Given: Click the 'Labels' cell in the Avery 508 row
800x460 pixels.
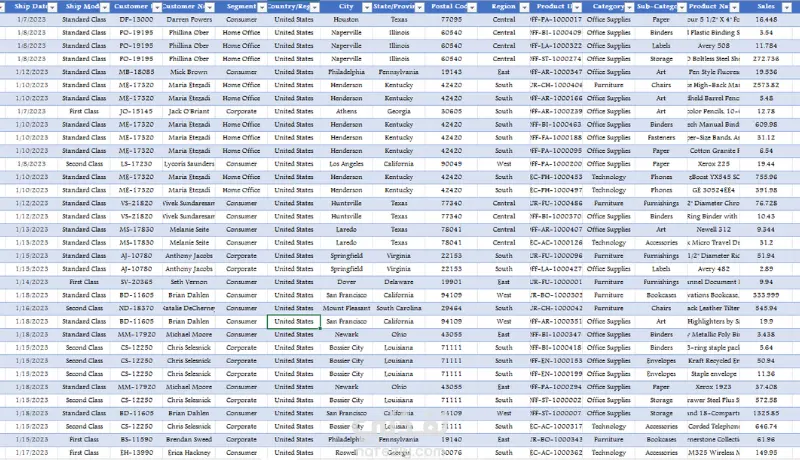Looking at the screenshot, I should click(661, 46).
